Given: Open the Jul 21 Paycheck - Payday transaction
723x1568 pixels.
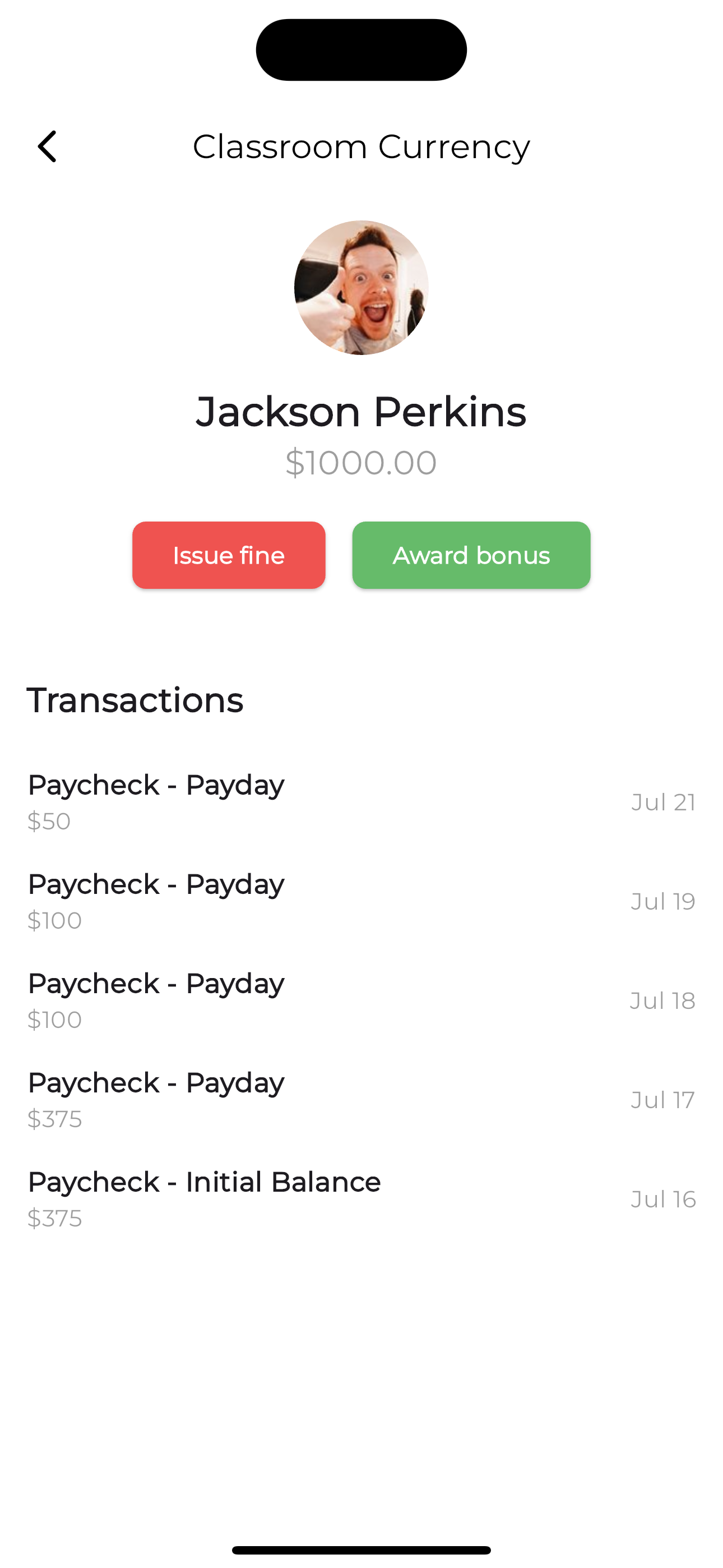Looking at the screenshot, I should coord(361,801).
